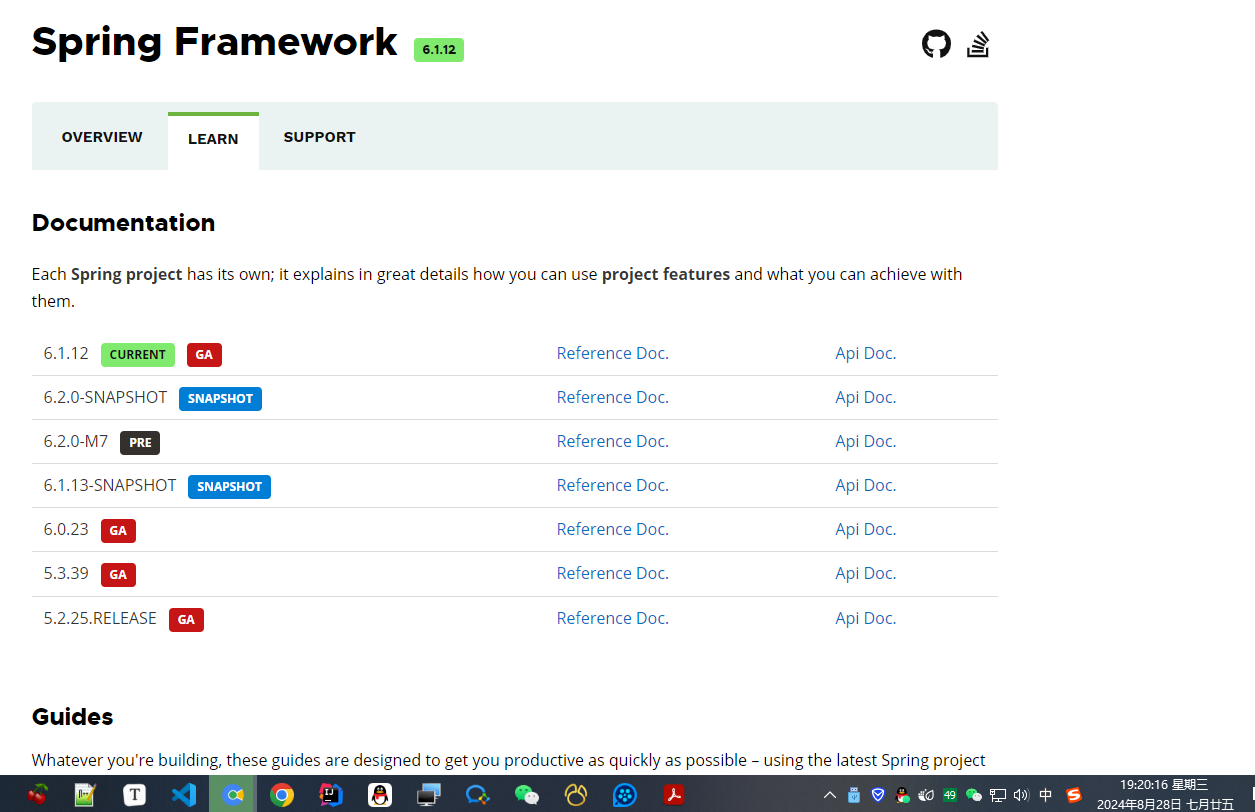The height and width of the screenshot is (812, 1255).
Task: Open the blue chat bubble app in taskbar
Action: [478, 795]
